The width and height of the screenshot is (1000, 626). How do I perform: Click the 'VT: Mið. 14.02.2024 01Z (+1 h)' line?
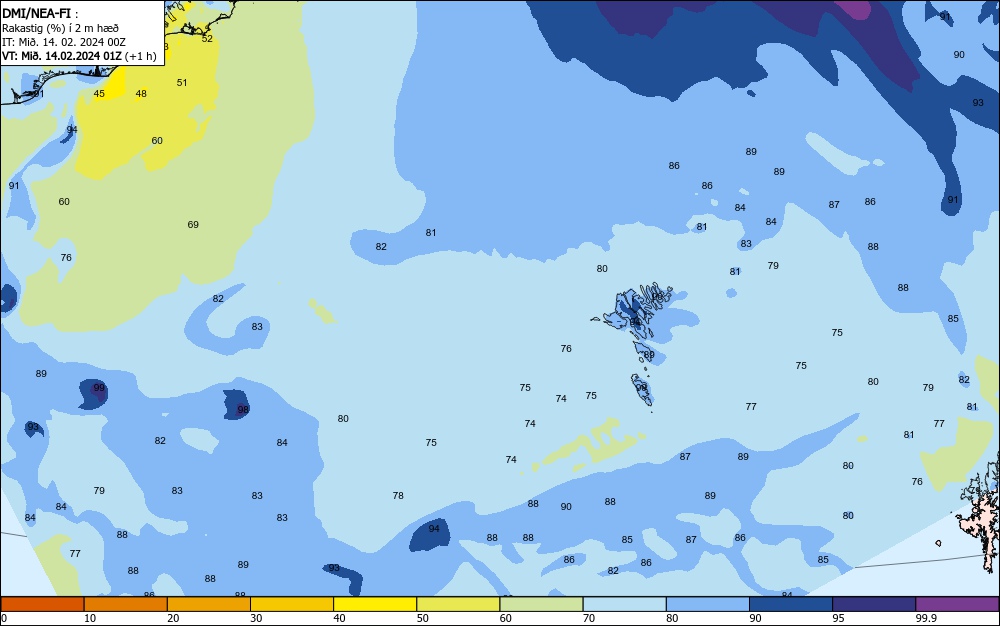click(79, 56)
